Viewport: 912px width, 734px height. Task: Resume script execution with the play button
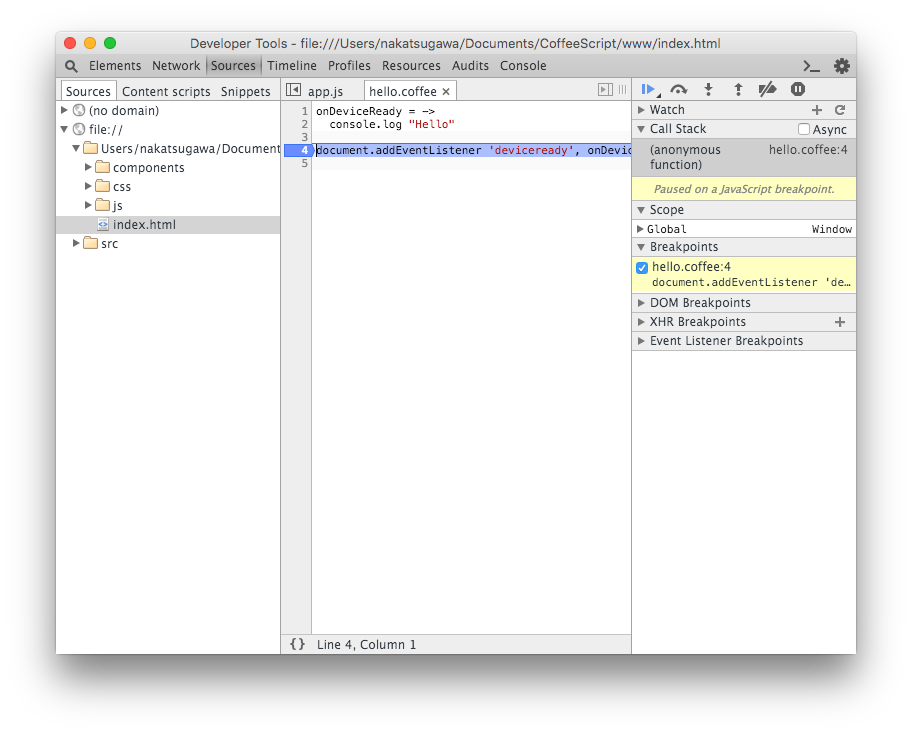coord(648,89)
